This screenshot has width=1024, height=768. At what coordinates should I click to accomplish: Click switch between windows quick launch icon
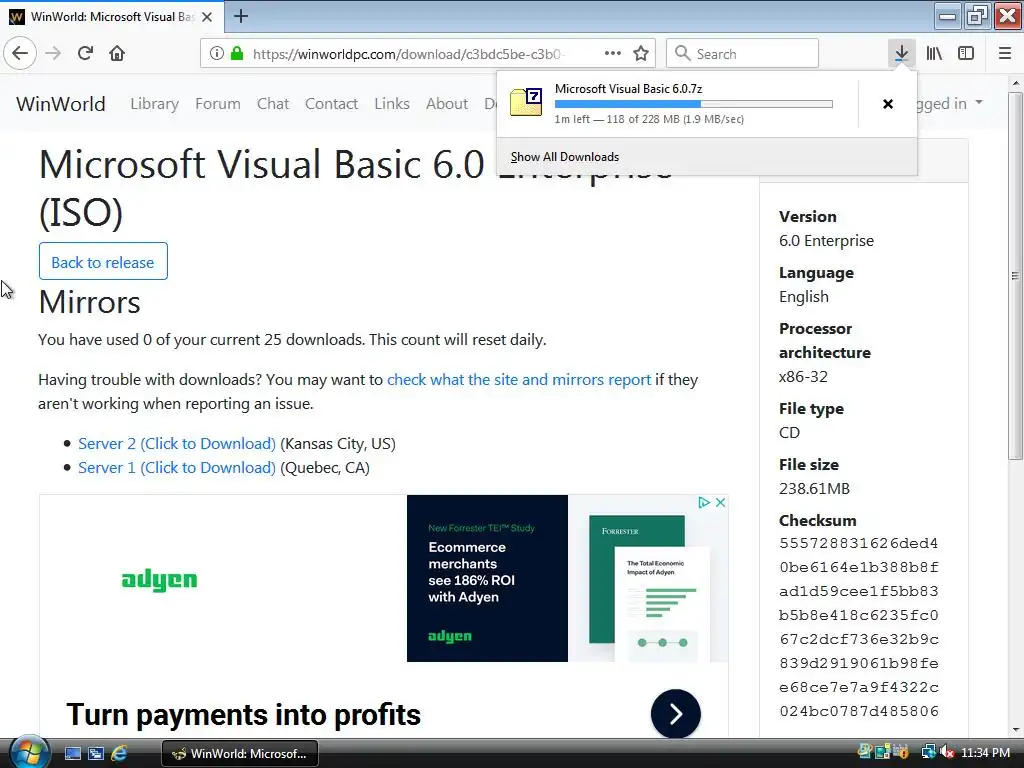pyautogui.click(x=96, y=754)
